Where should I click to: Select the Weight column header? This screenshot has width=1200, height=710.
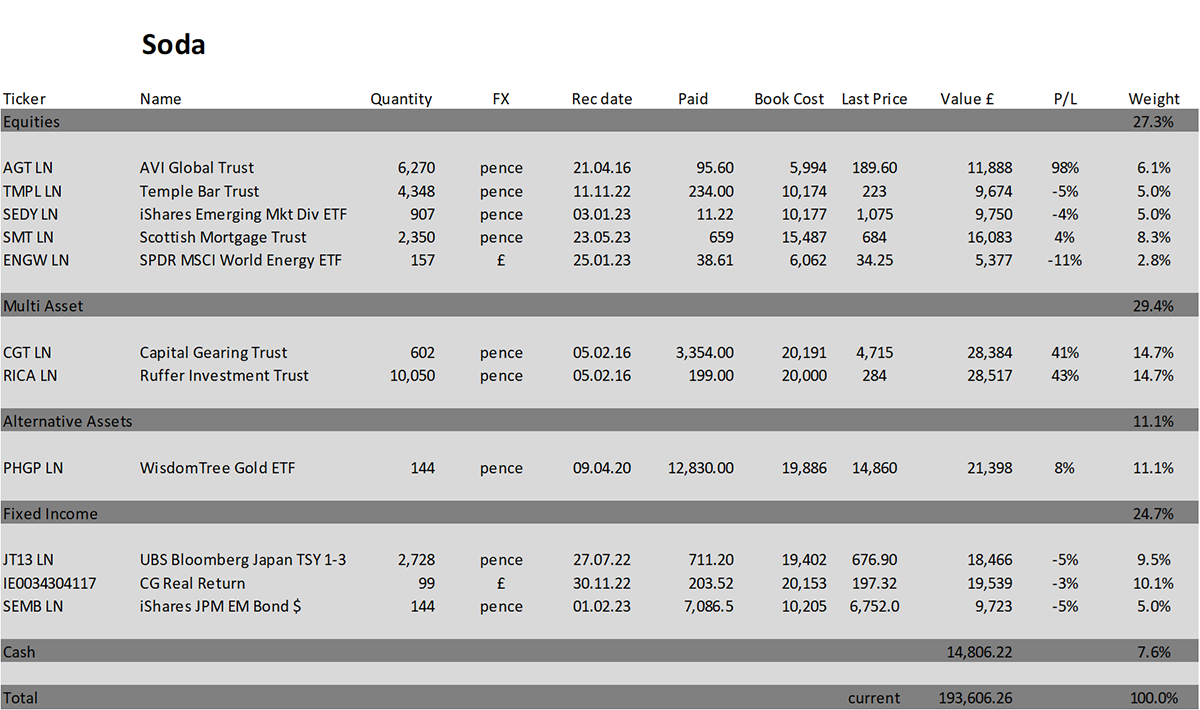tap(1154, 99)
